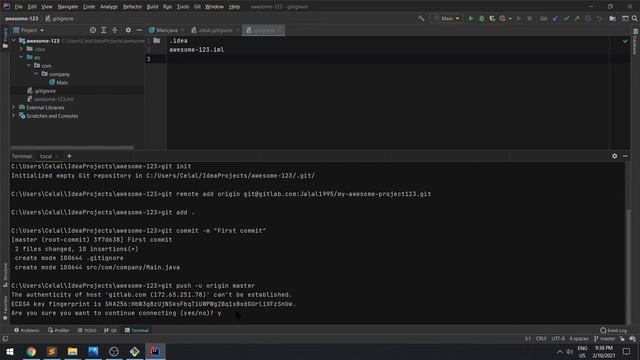Open the Git menu
Viewport: 640px width, 360px height.
coord(197,7)
